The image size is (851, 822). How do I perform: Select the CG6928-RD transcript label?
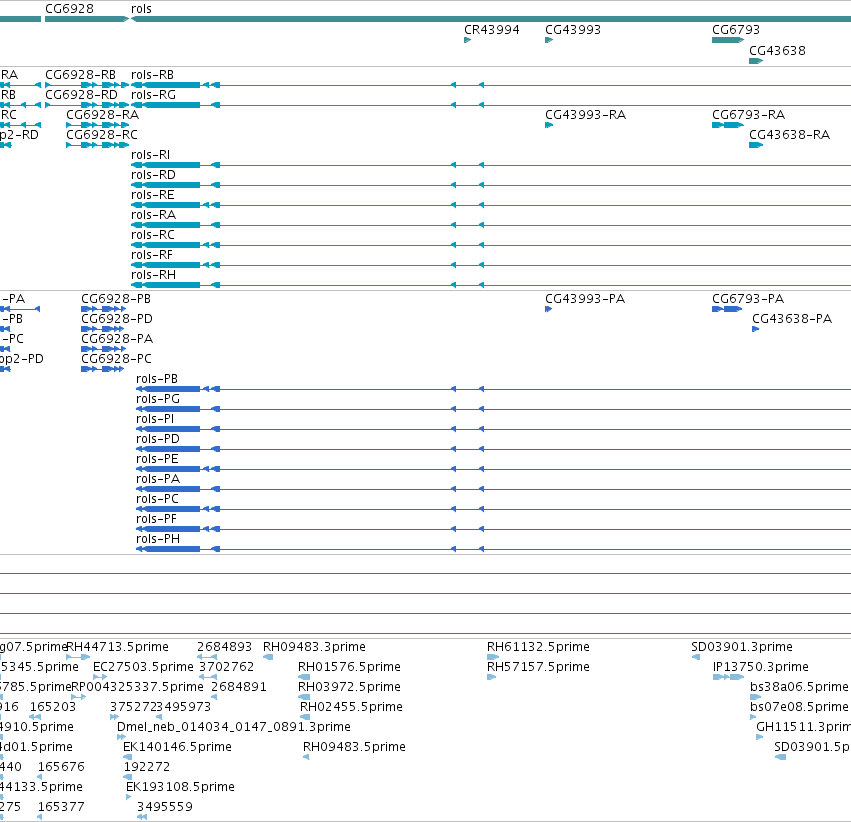(81, 95)
